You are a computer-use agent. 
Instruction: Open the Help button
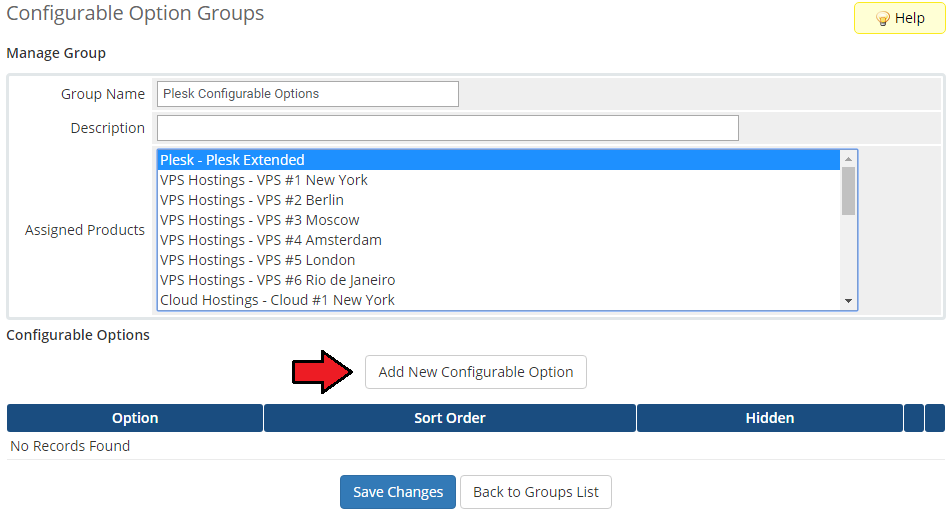(x=899, y=18)
